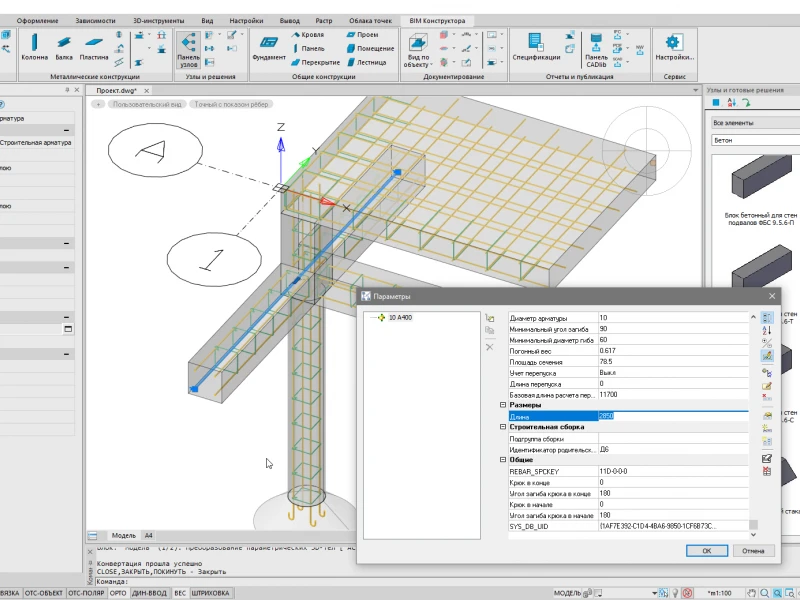Select the Проем opening tool
The image size is (800, 600).
362,35
